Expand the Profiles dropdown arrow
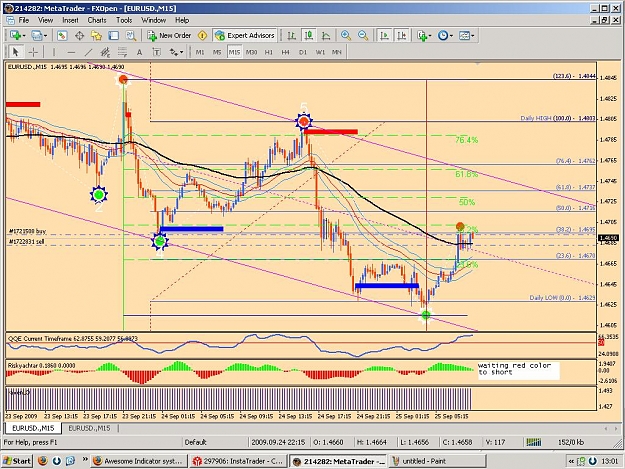 coord(45,35)
